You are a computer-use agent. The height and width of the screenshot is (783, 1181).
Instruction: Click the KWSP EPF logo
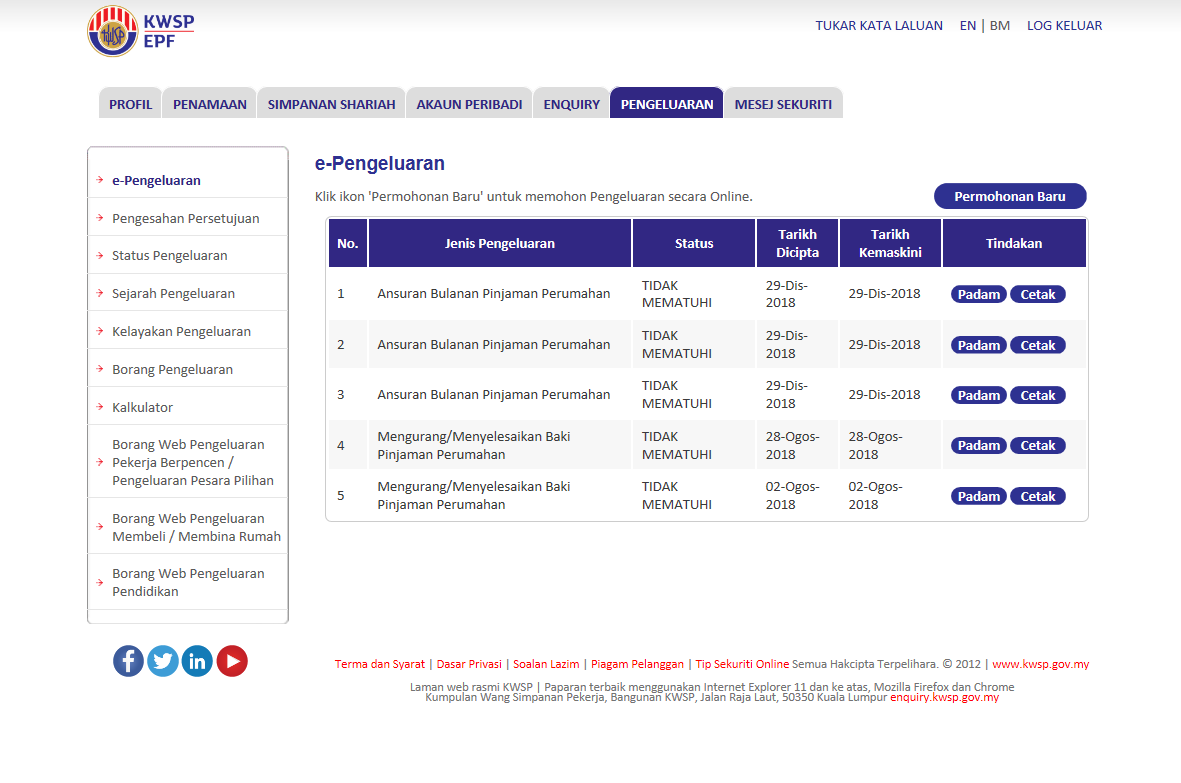141,32
